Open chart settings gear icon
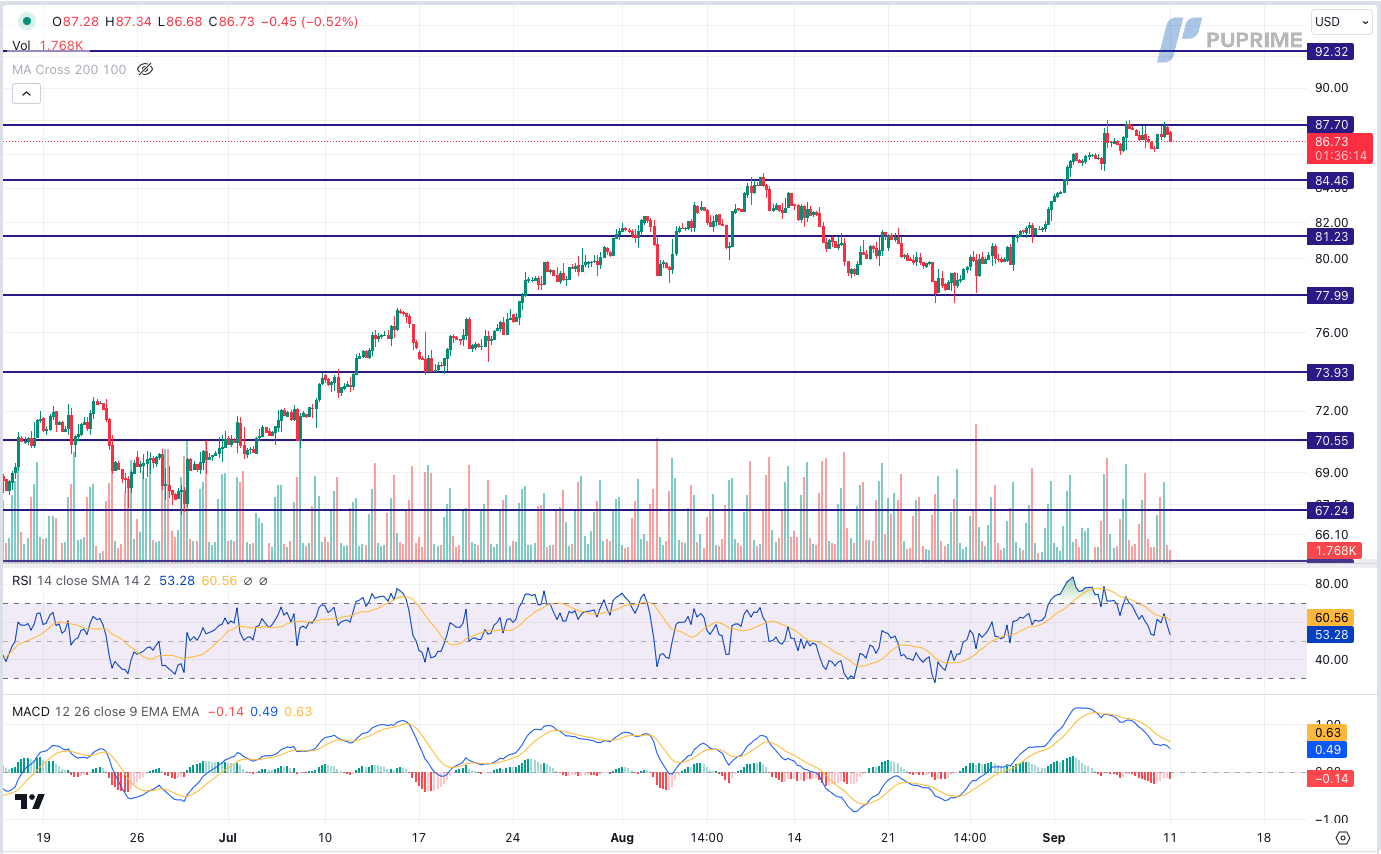The width and height of the screenshot is (1381, 854). [x=1343, y=838]
